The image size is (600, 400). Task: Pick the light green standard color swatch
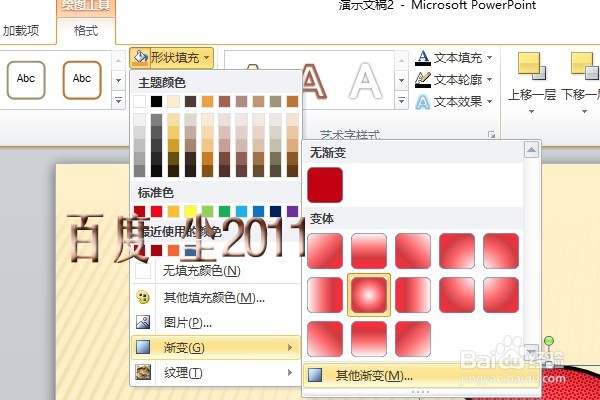pyautogui.click(x=207, y=211)
